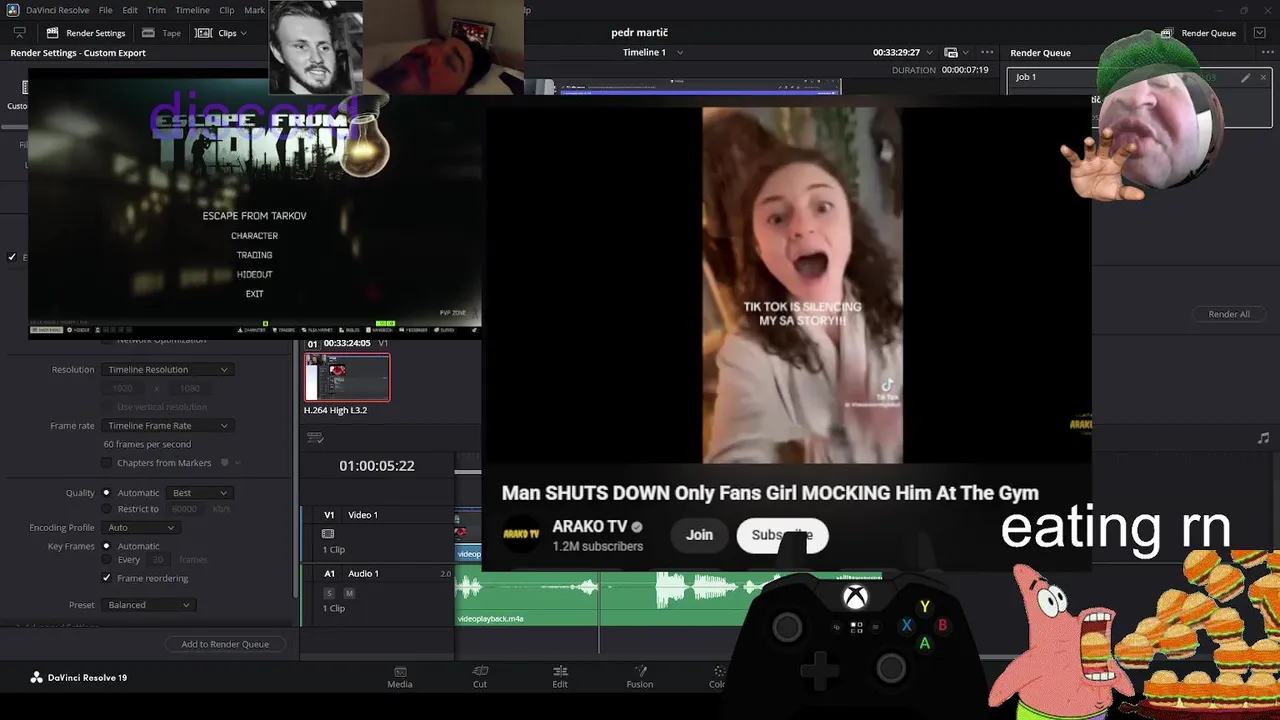1280x720 pixels.
Task: Click the music note icon at right
Action: [x=1263, y=438]
